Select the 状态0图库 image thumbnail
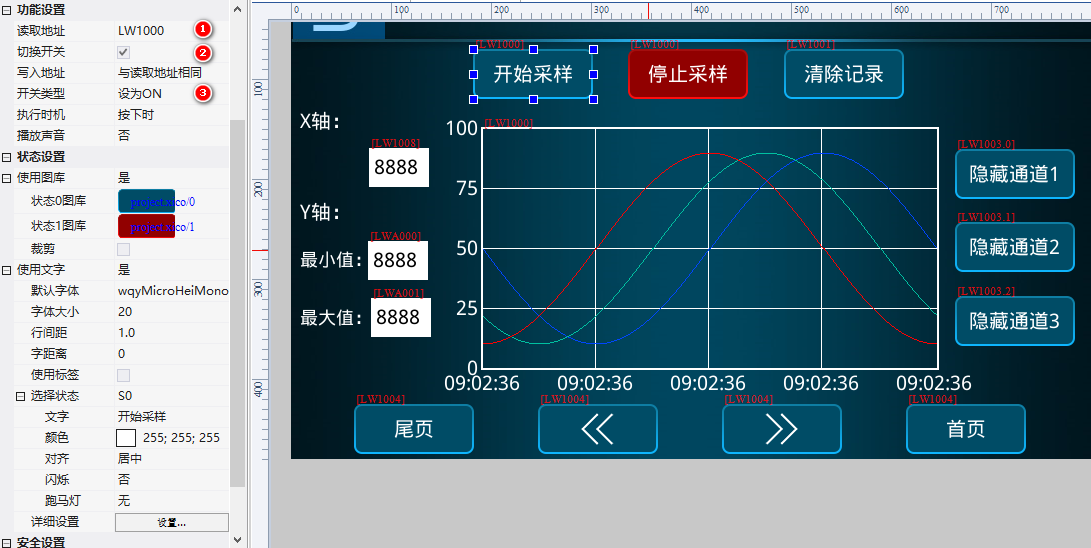Viewport: 1091px width, 548px height. 146,201
